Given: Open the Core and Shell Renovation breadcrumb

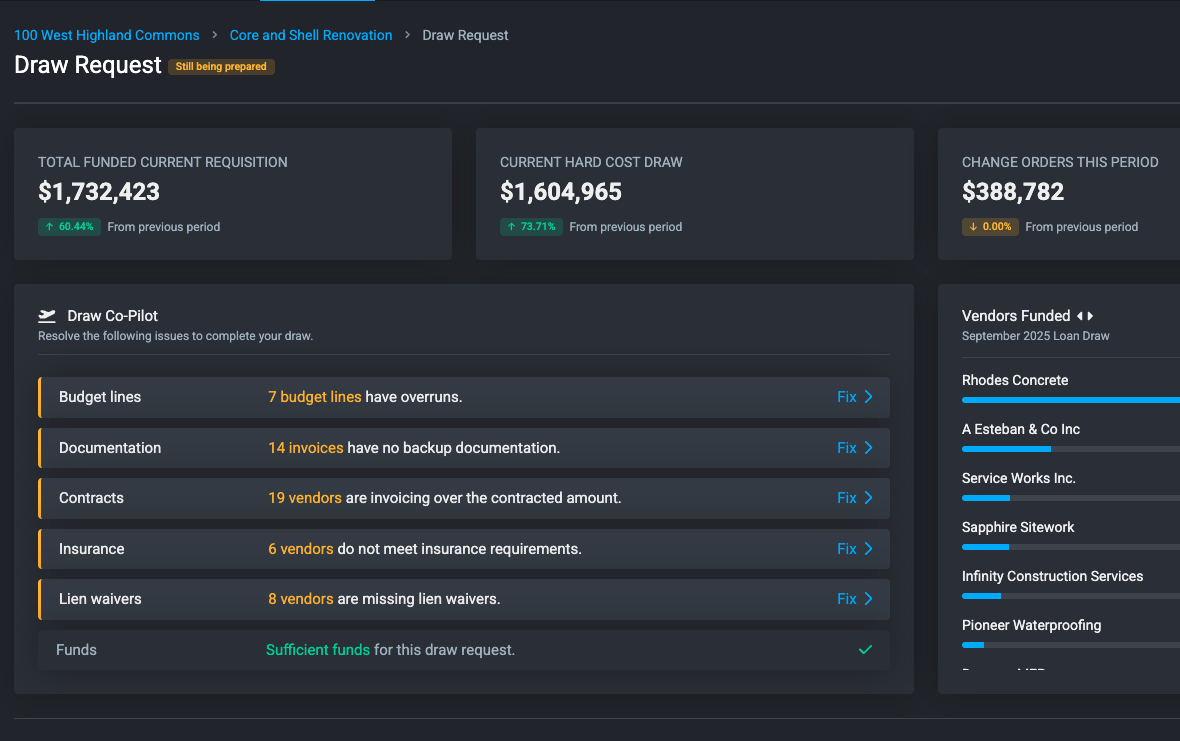Looking at the screenshot, I should [310, 34].
